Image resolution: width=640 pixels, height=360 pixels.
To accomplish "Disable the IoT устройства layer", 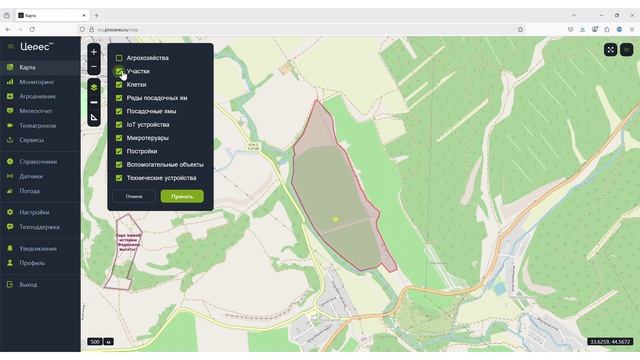I will 119,124.
